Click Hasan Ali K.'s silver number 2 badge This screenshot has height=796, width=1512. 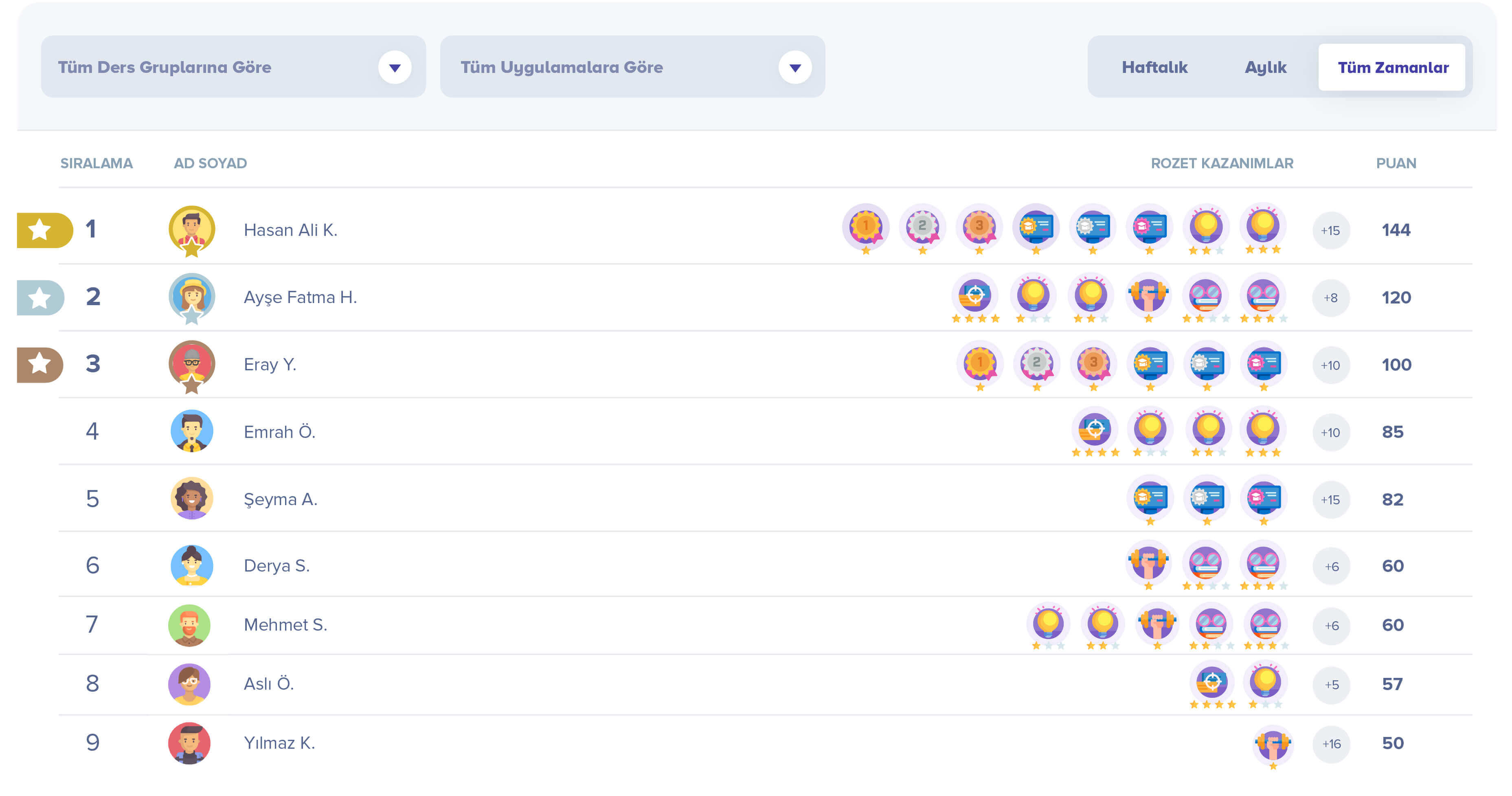coord(922,226)
